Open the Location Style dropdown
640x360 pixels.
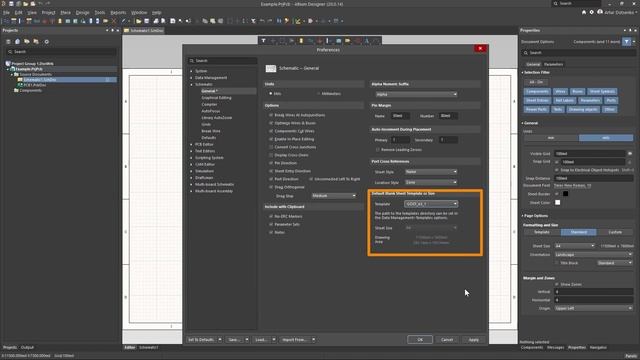(x=431, y=182)
